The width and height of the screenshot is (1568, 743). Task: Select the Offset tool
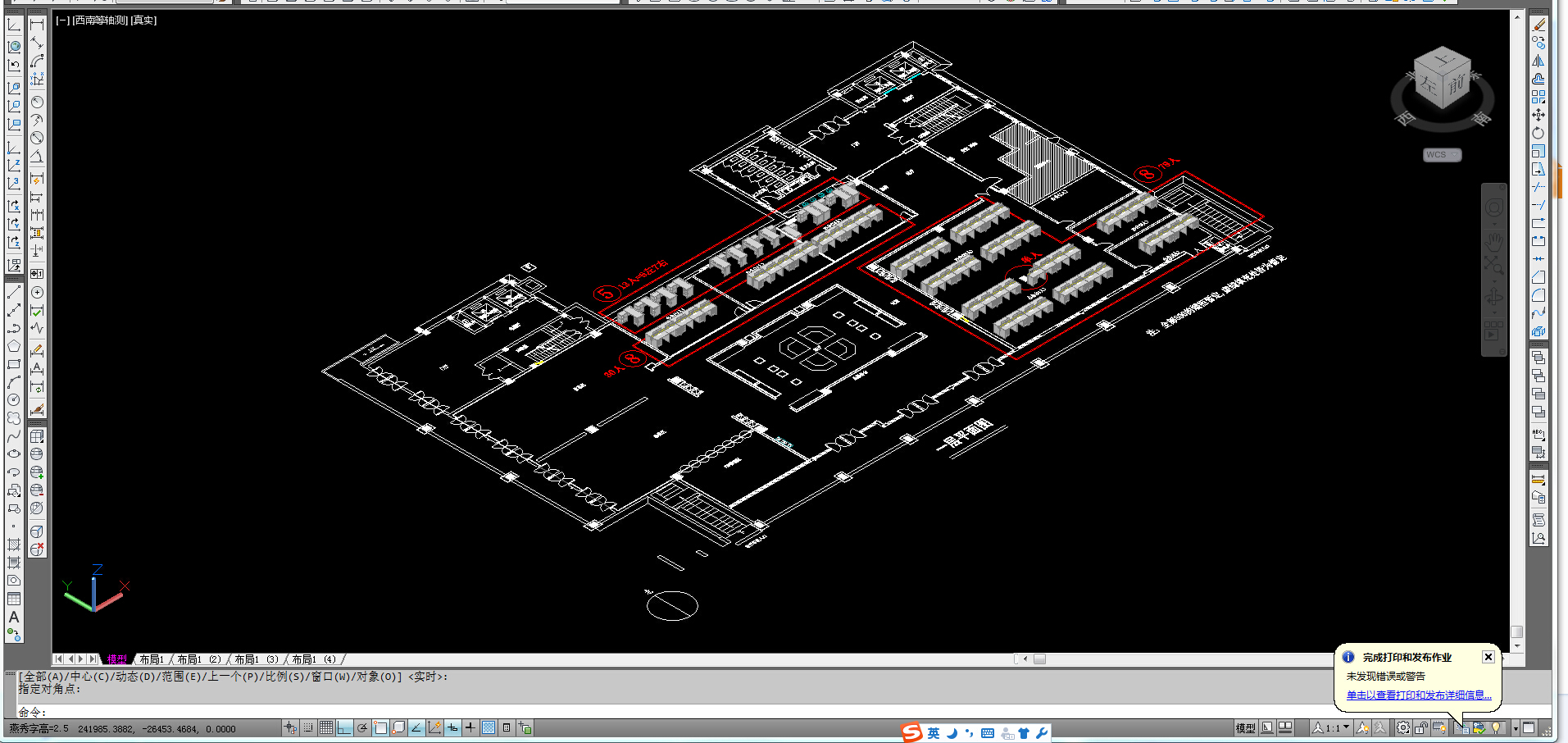point(1538,79)
